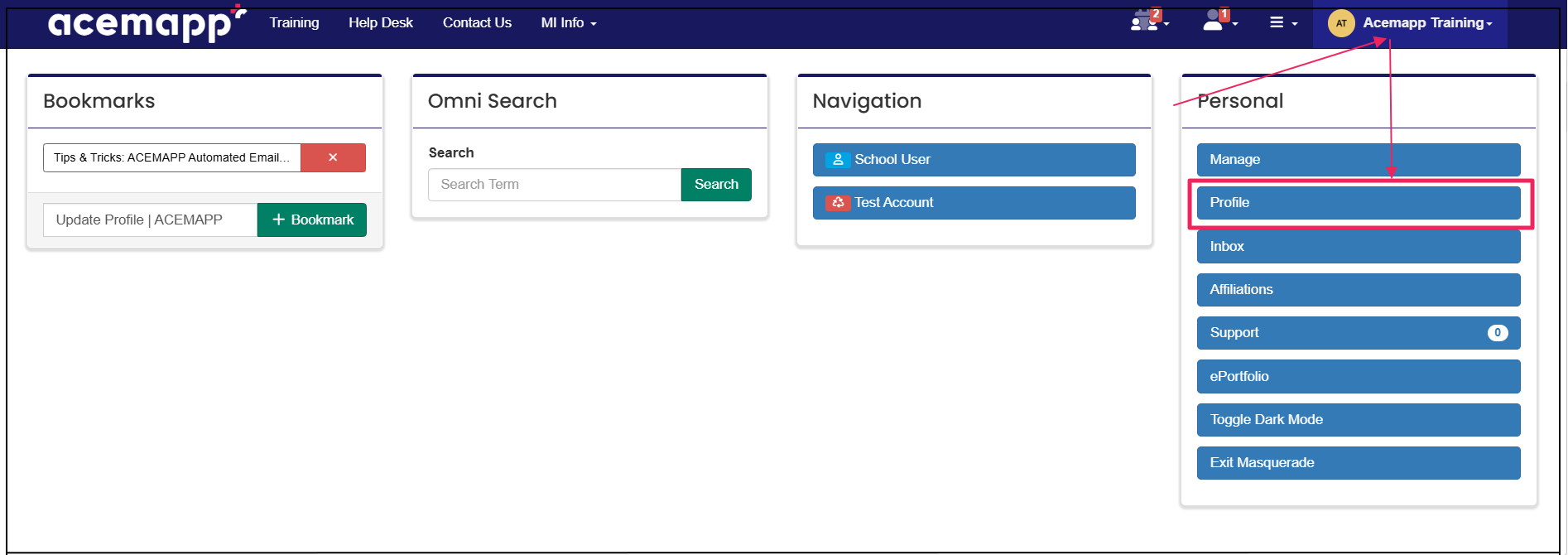
Task: Open ePortfolio from Personal panel
Action: pyautogui.click(x=1359, y=376)
